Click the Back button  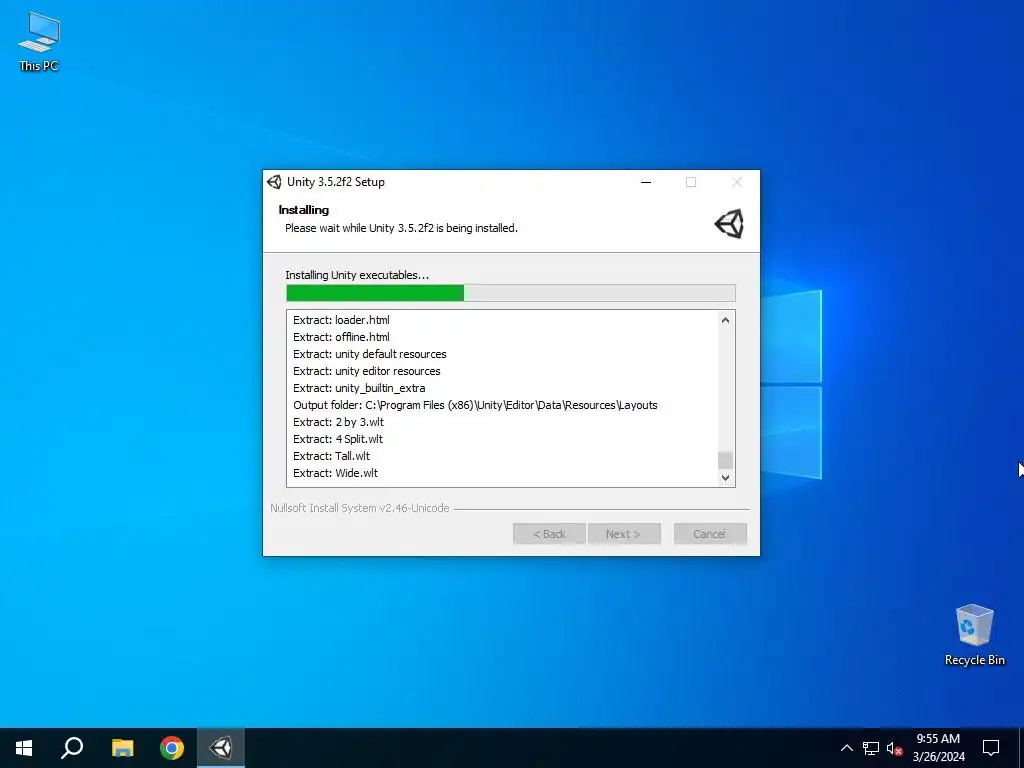pos(549,534)
